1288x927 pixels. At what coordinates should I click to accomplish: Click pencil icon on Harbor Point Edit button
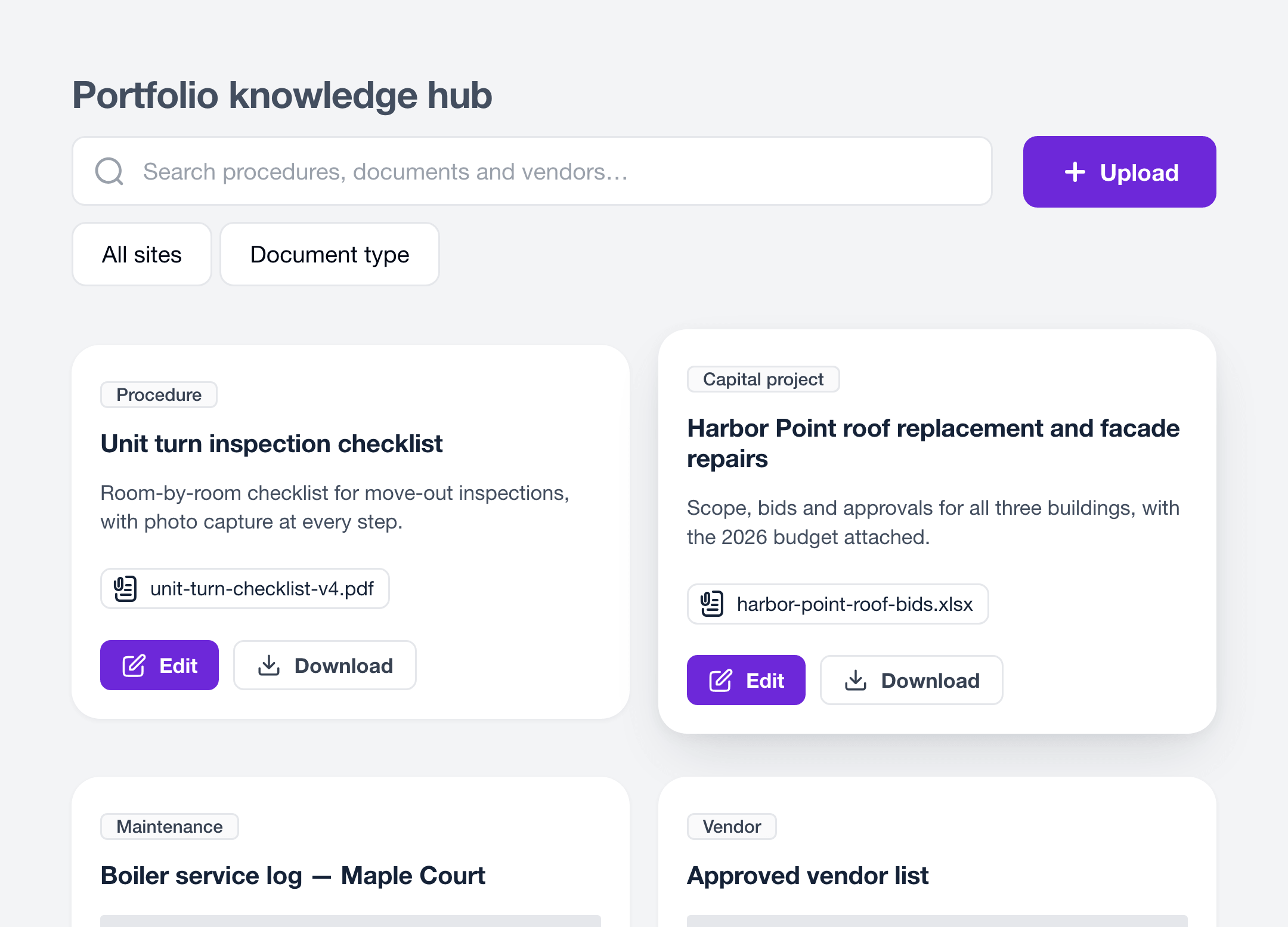(721, 680)
